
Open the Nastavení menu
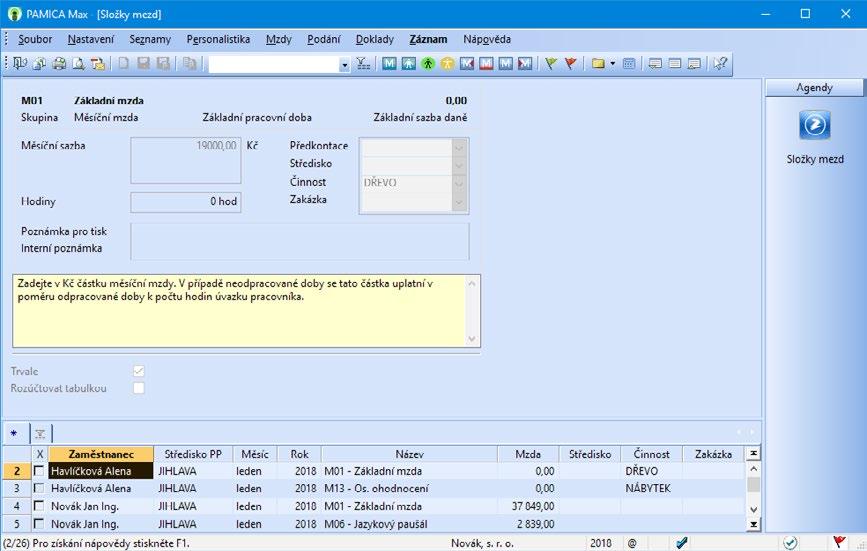(91, 39)
